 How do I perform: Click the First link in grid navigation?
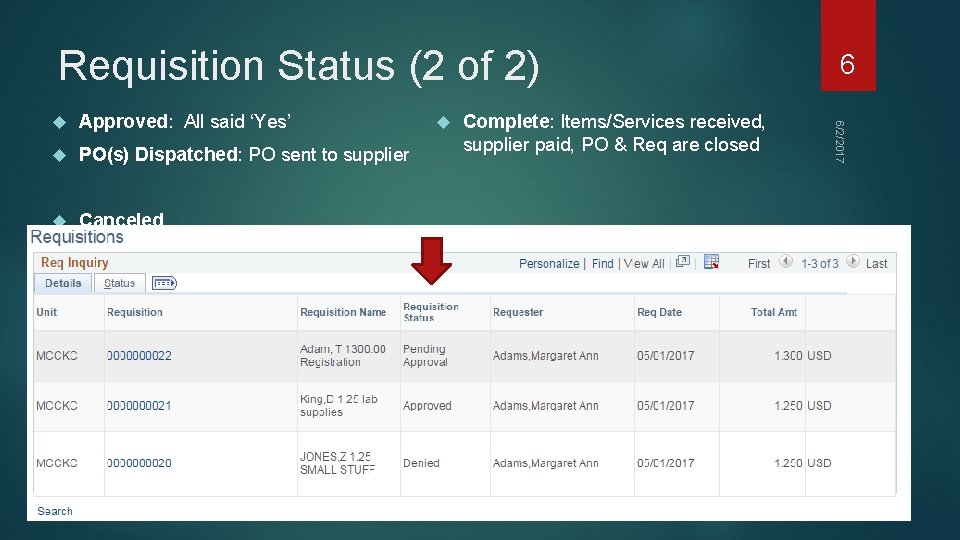pyautogui.click(x=759, y=263)
